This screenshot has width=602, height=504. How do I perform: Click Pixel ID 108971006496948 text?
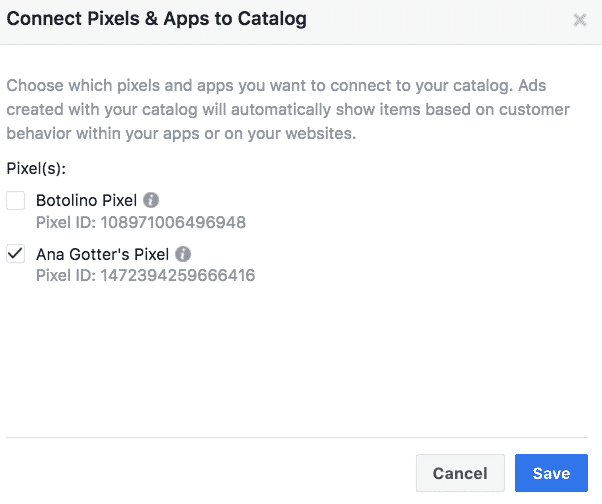[x=141, y=222]
